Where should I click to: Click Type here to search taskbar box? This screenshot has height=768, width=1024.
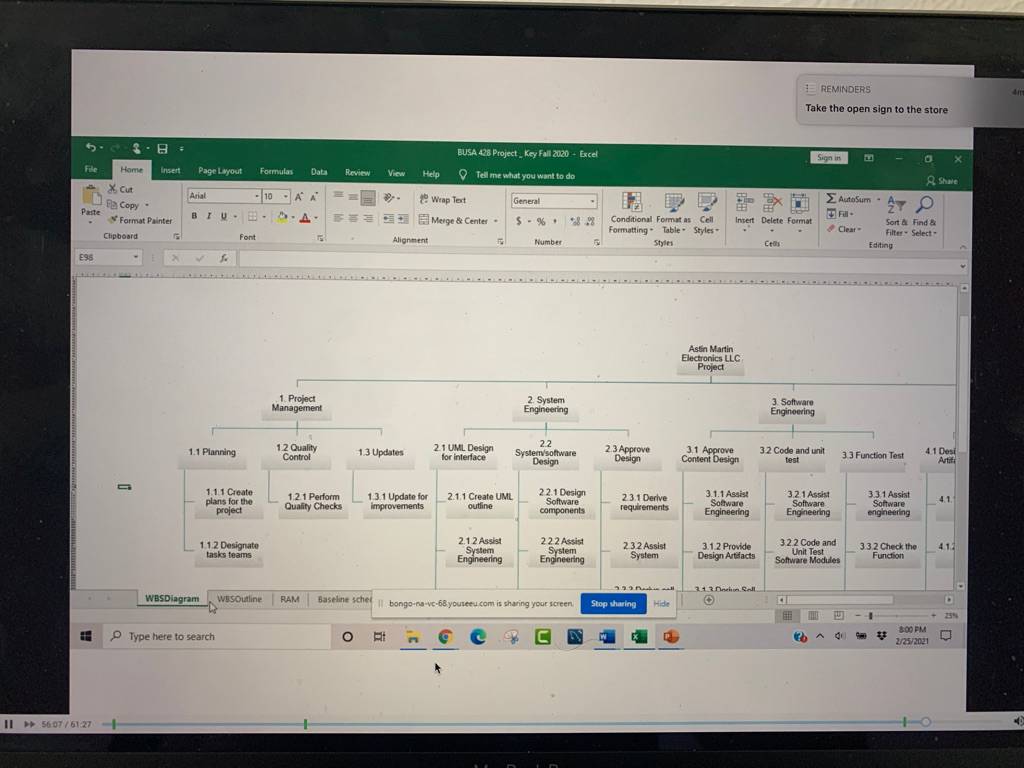217,636
